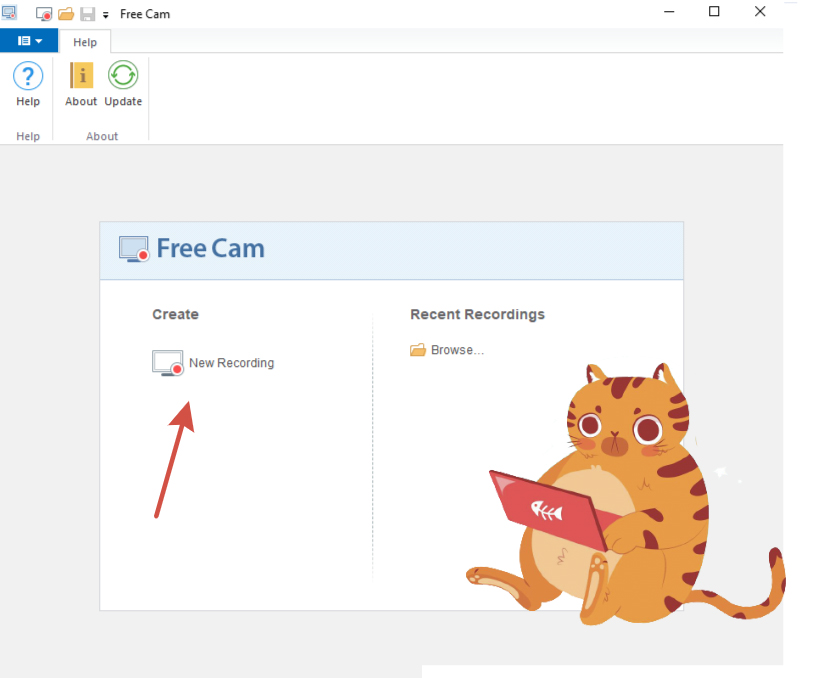Click New Recording icon in title bar
The height and width of the screenshot is (678, 814).
point(44,14)
